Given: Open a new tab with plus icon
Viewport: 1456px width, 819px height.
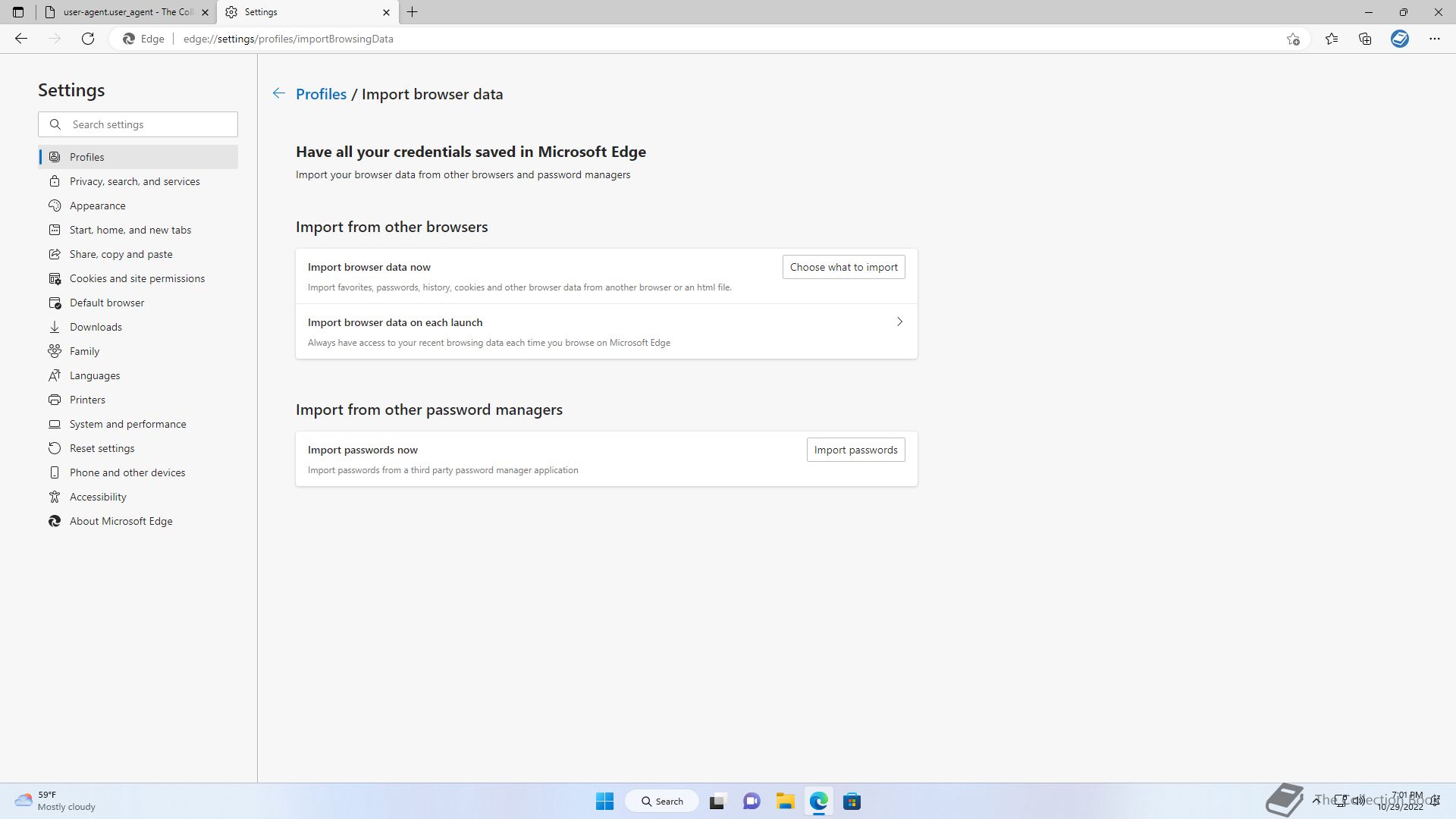Looking at the screenshot, I should [413, 12].
